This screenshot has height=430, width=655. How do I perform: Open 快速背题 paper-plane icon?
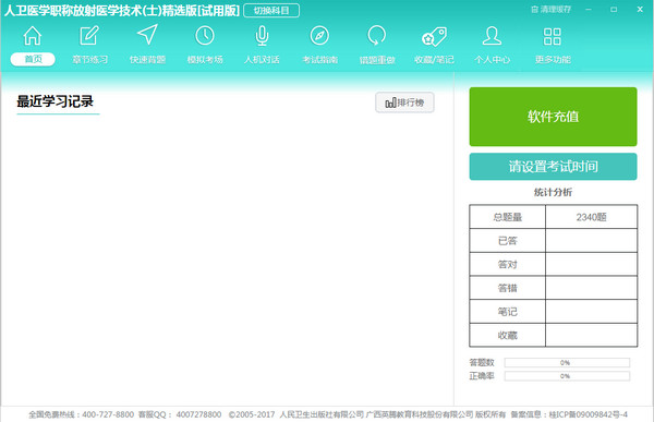pos(147,35)
